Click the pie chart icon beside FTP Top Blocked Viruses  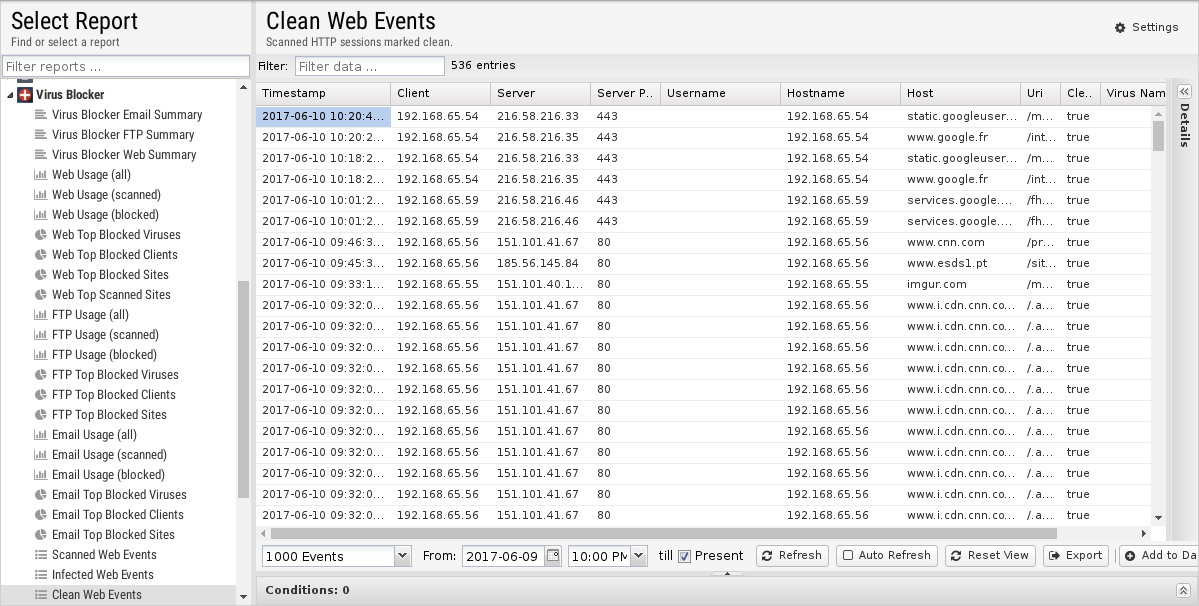pos(41,374)
